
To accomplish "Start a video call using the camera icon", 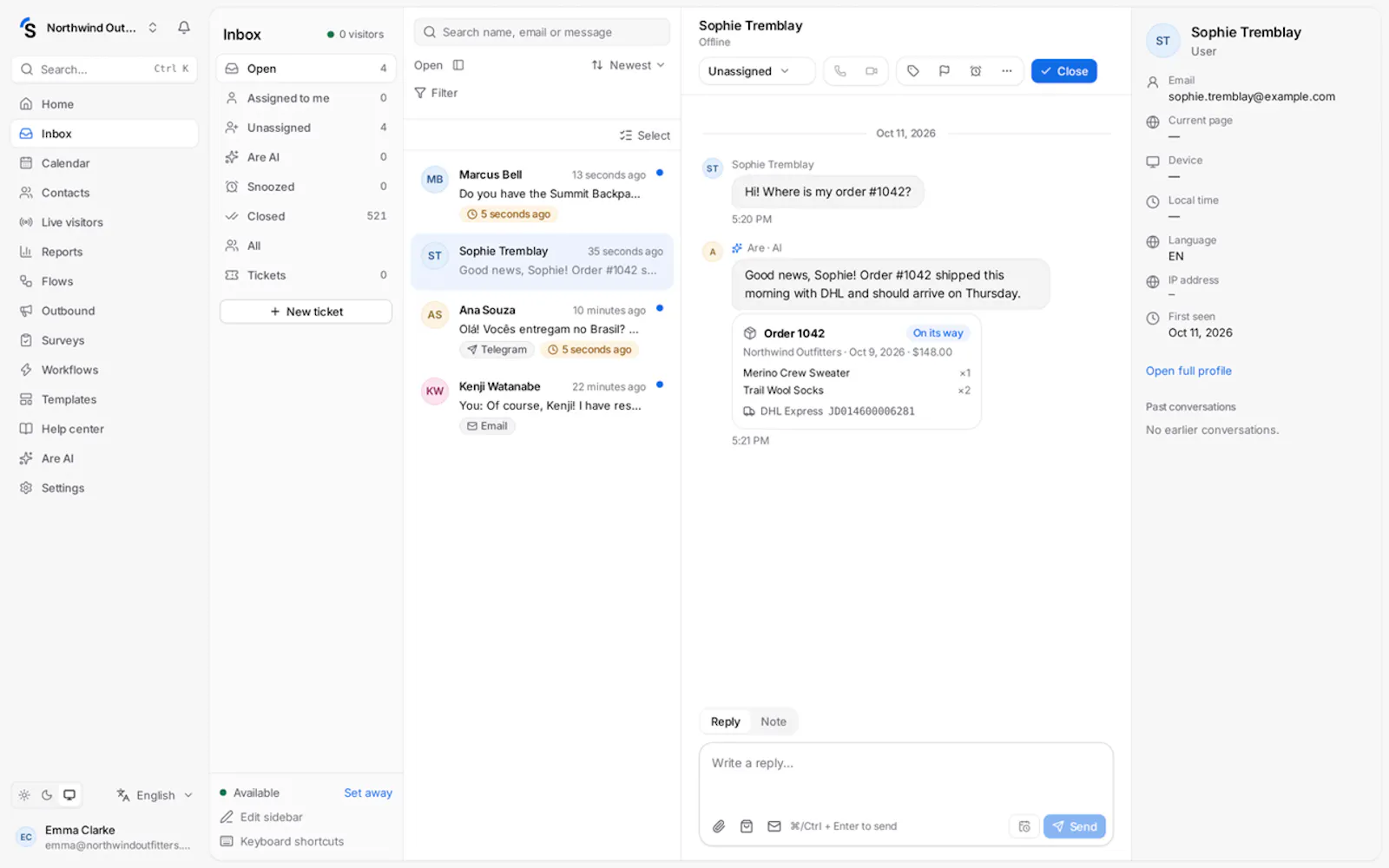I will (872, 71).
